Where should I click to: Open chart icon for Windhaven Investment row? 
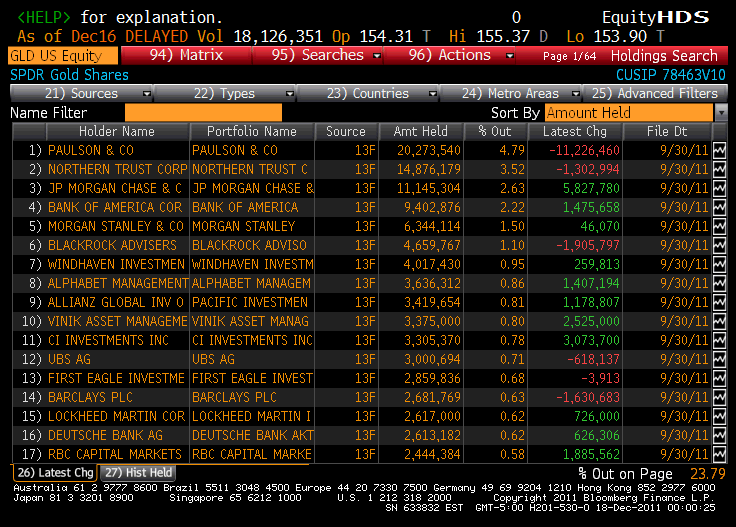tap(720, 265)
